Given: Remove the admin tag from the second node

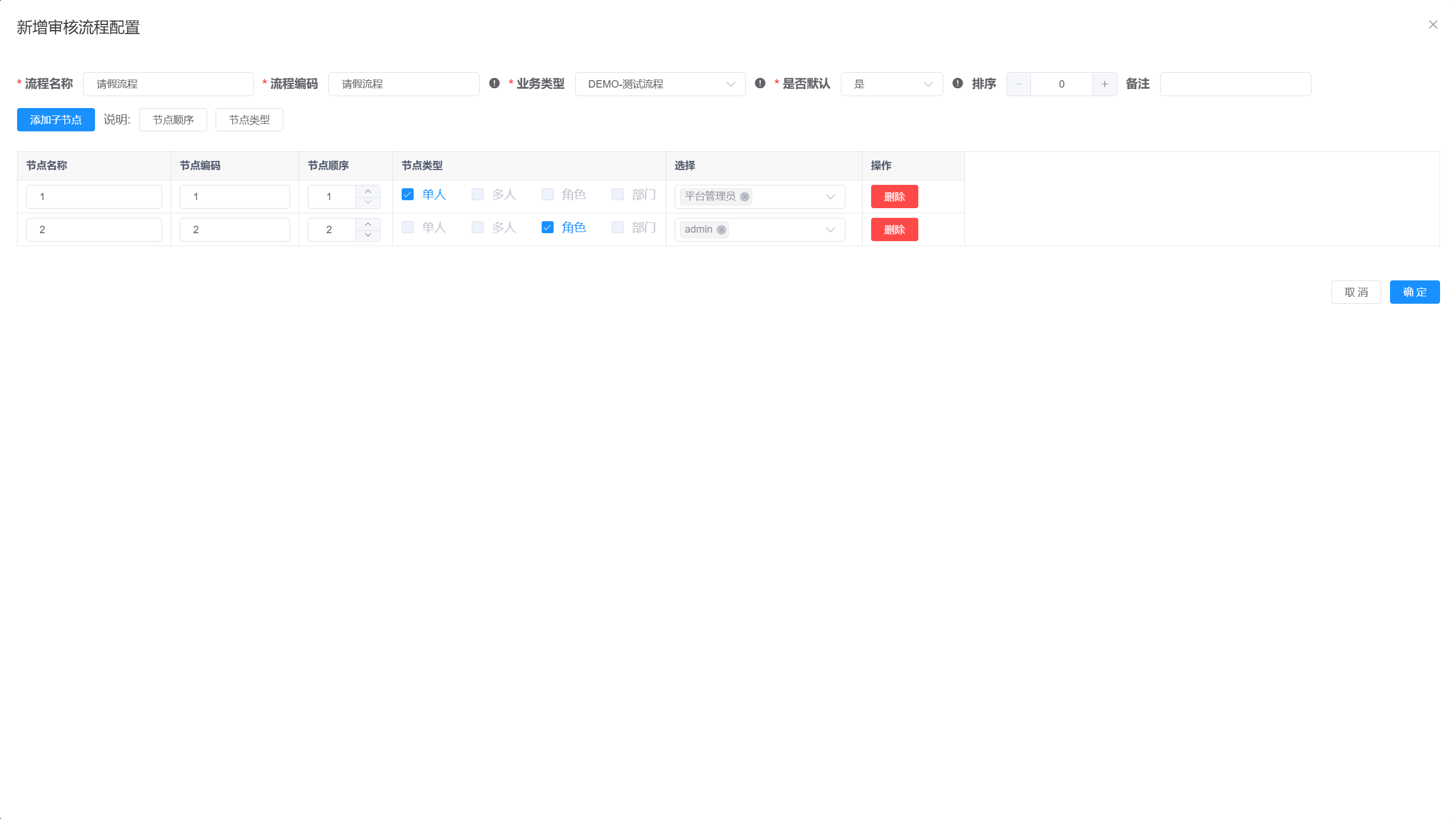Looking at the screenshot, I should (x=721, y=230).
